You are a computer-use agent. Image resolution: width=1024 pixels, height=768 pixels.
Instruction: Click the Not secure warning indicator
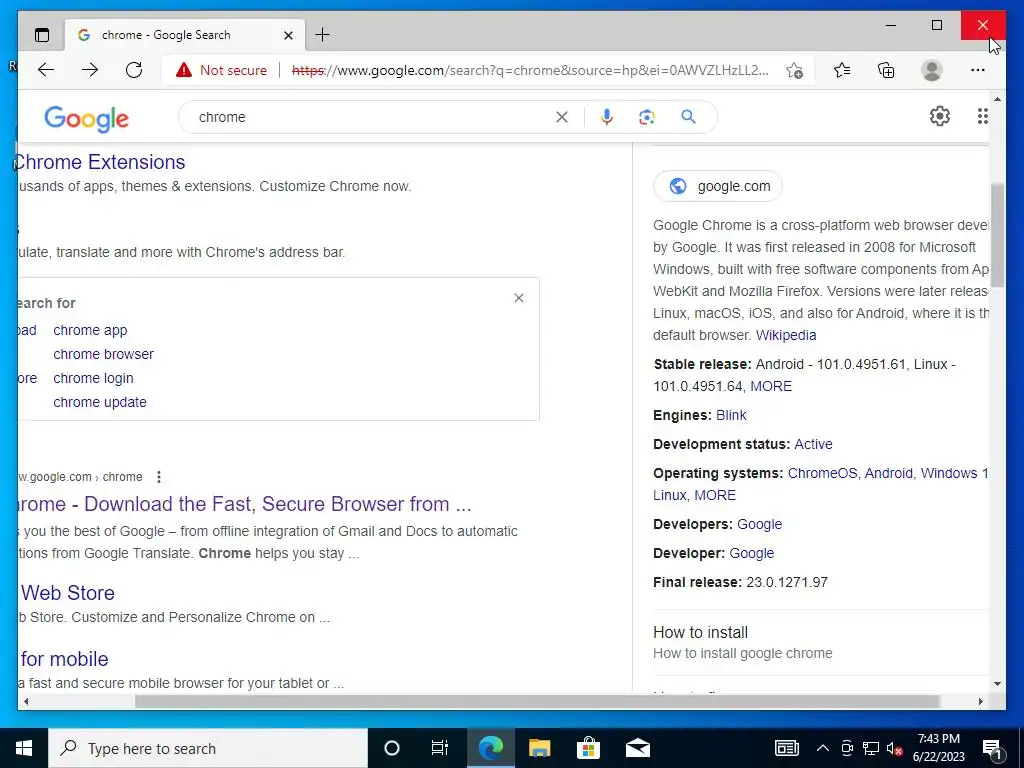click(x=221, y=70)
